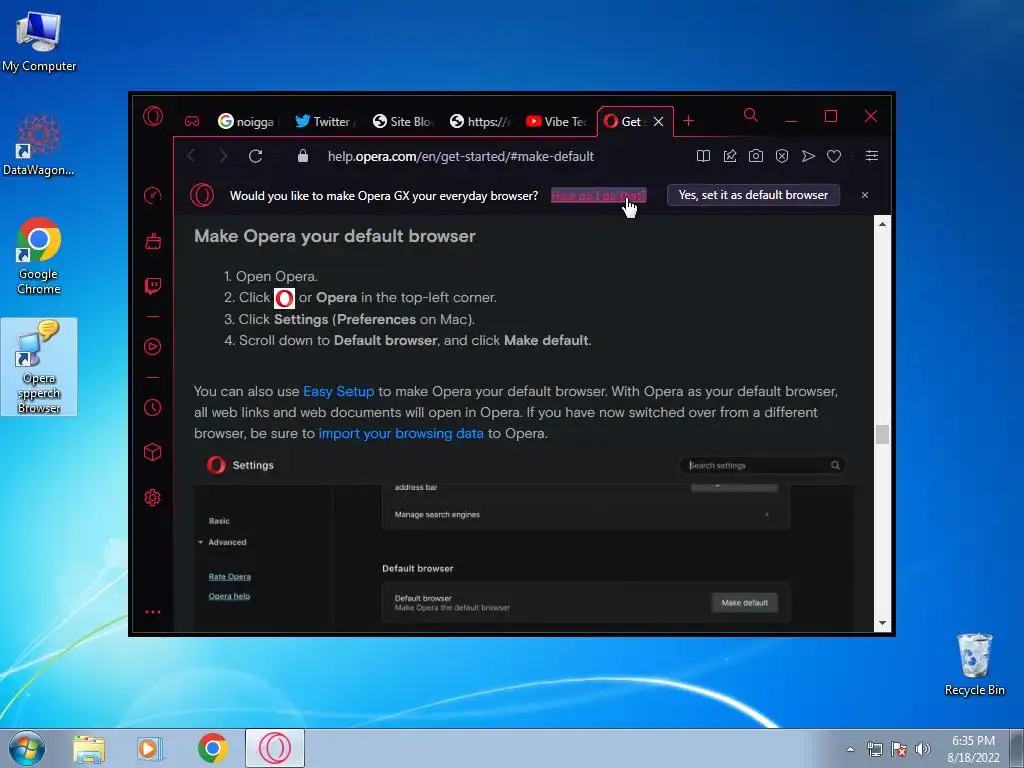
Task: Take a snapshot with the camera icon
Action: click(x=756, y=156)
